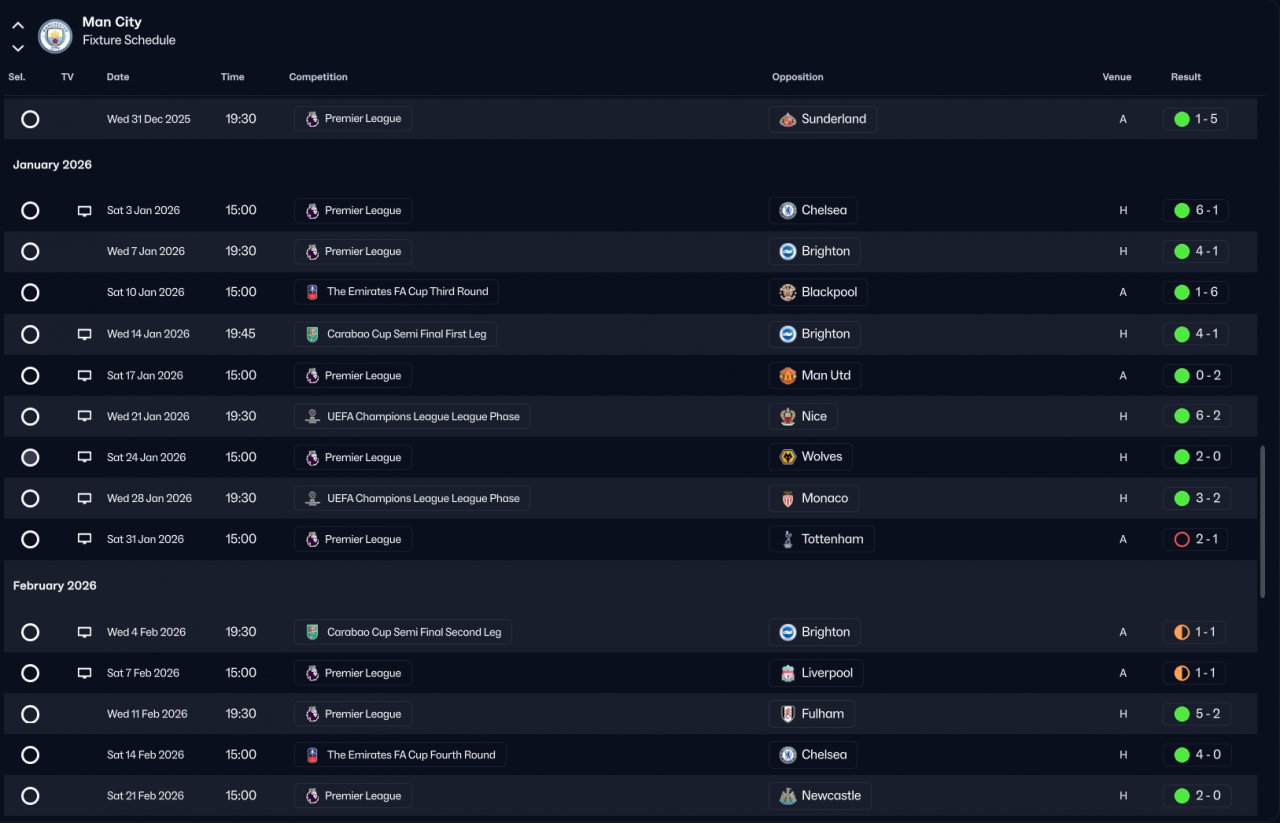1280x823 pixels.
Task: Click TV icon in the Nice row
Action: click(85, 417)
